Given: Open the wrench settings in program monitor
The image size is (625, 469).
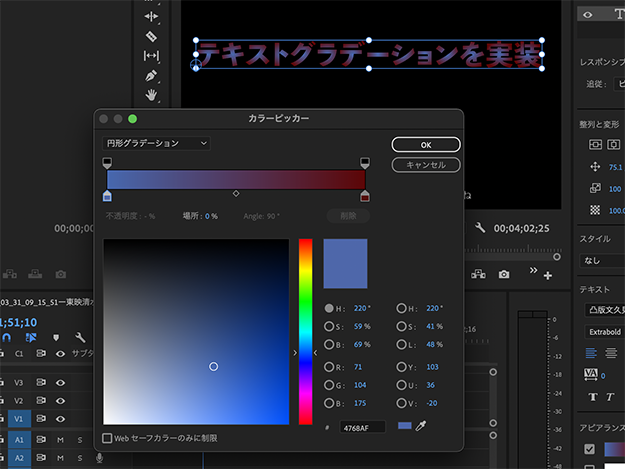Looking at the screenshot, I should [x=480, y=228].
